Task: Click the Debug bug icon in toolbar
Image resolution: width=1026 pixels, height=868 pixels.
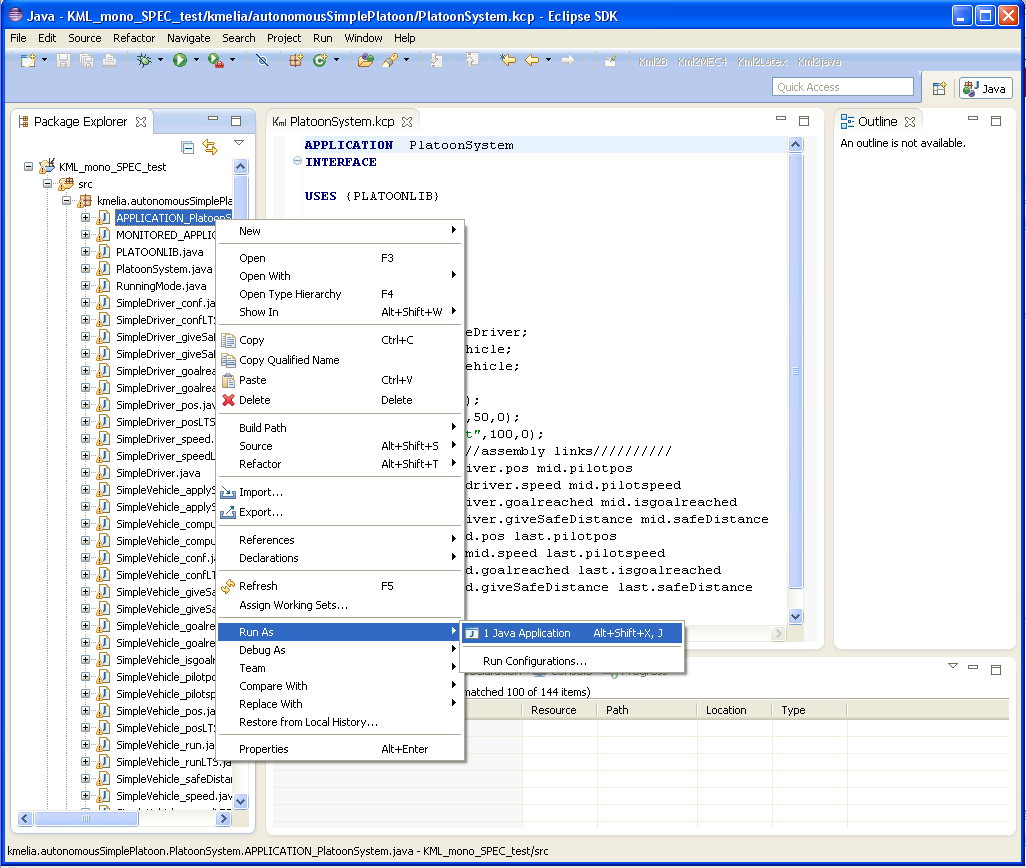Action: tap(144, 61)
